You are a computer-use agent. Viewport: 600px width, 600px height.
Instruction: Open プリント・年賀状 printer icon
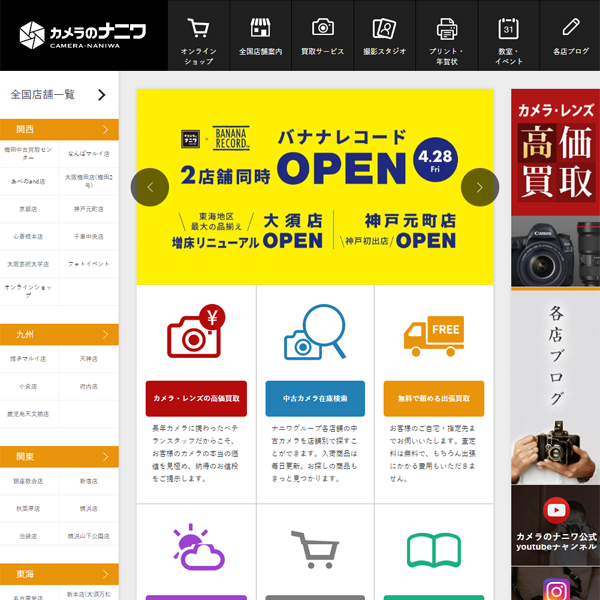446,28
